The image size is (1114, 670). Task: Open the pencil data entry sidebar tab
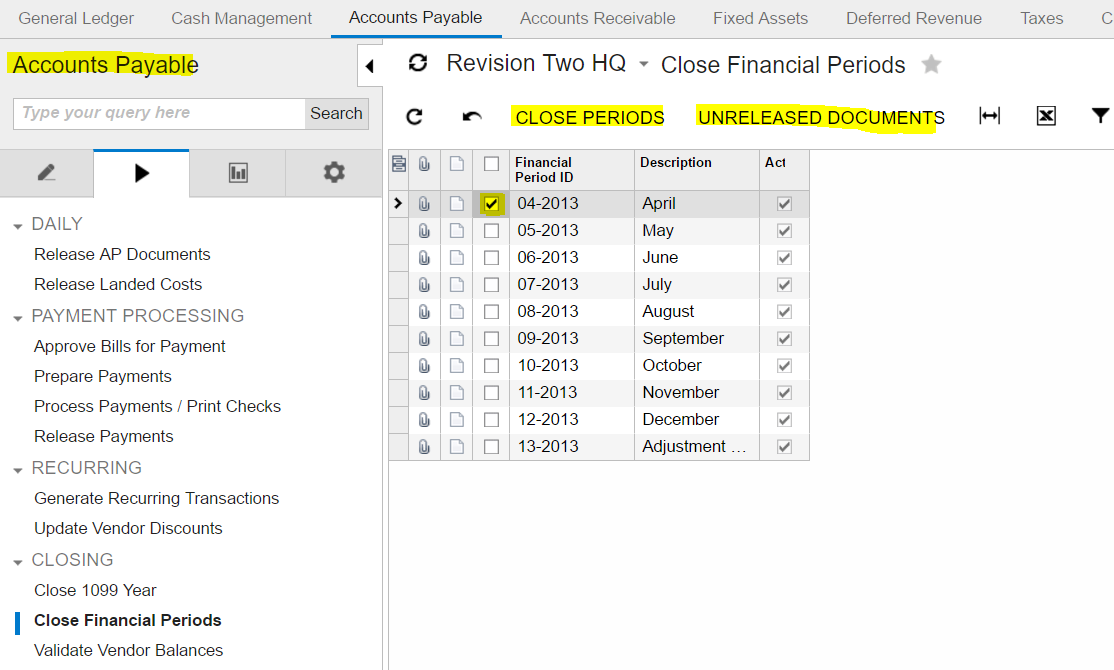[x=47, y=172]
